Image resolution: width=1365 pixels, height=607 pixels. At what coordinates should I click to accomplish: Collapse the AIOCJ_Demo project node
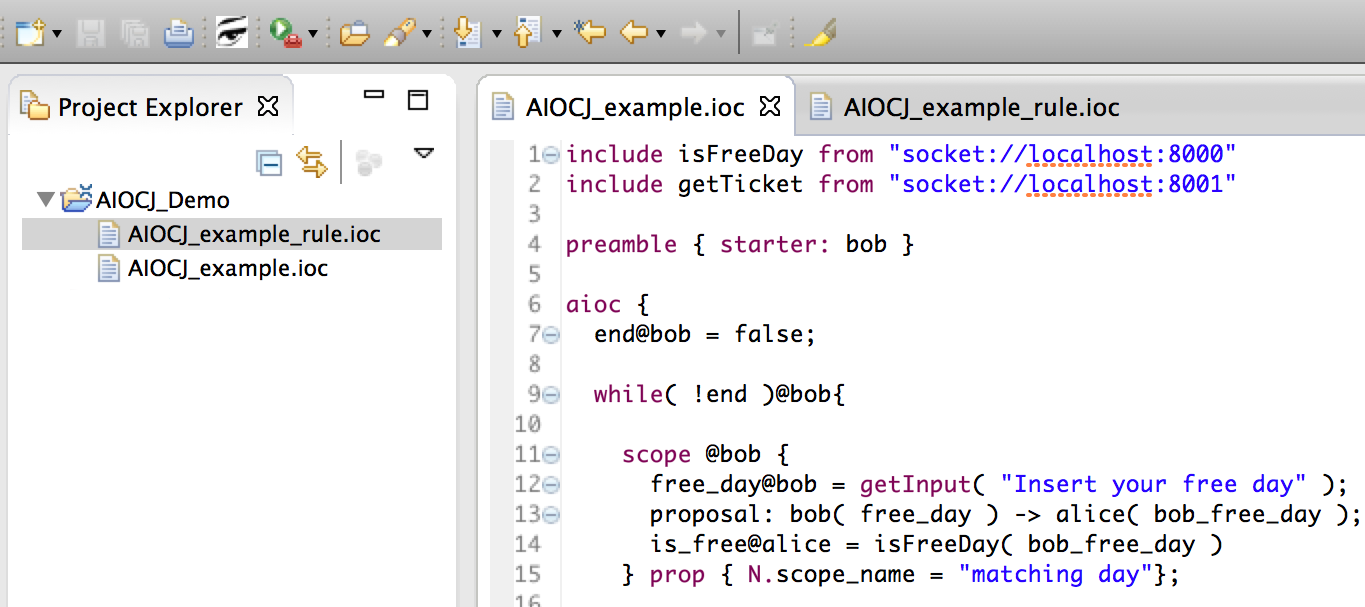tap(46, 199)
